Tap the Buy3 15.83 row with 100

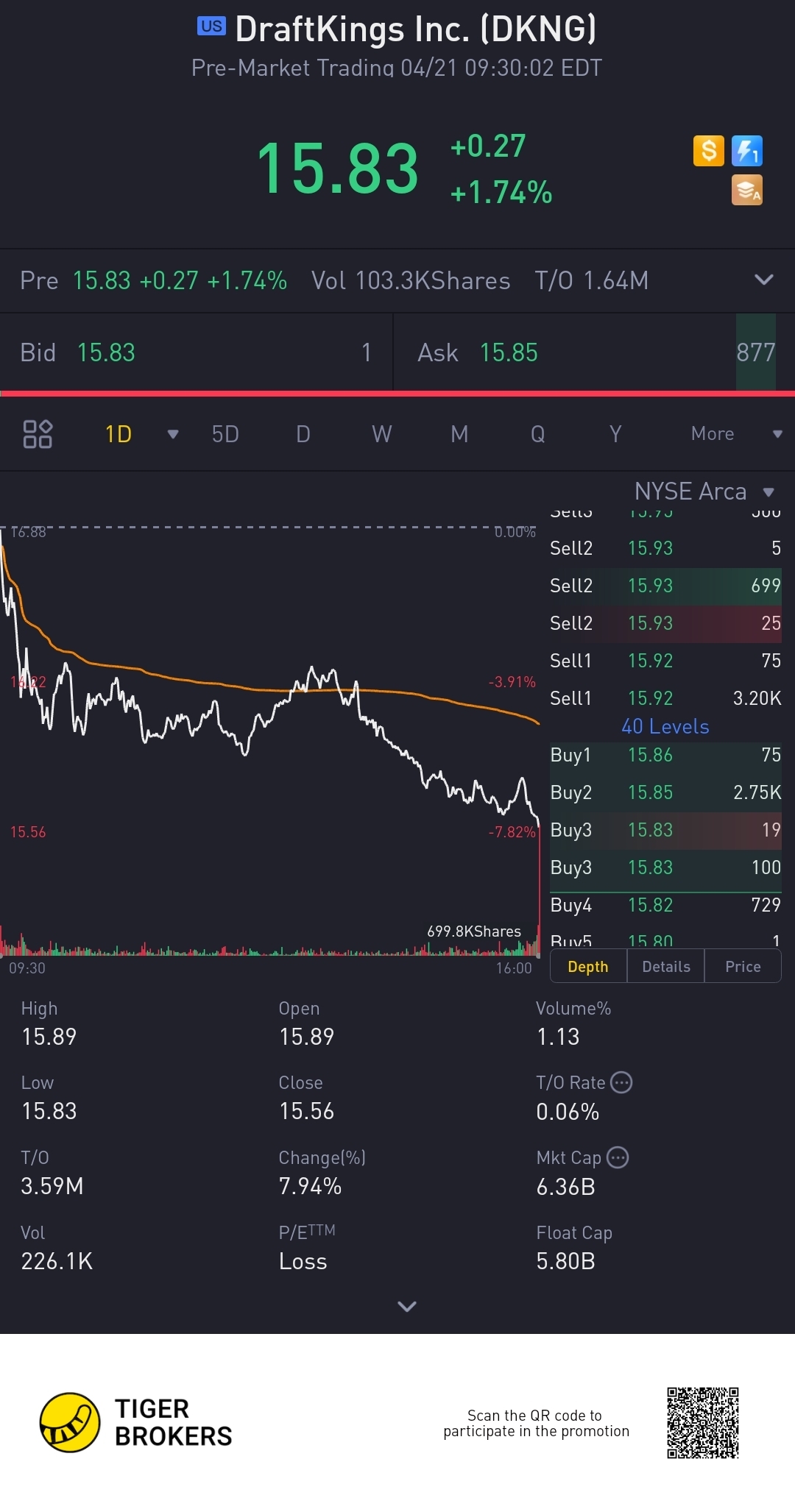pyautogui.click(x=665, y=867)
